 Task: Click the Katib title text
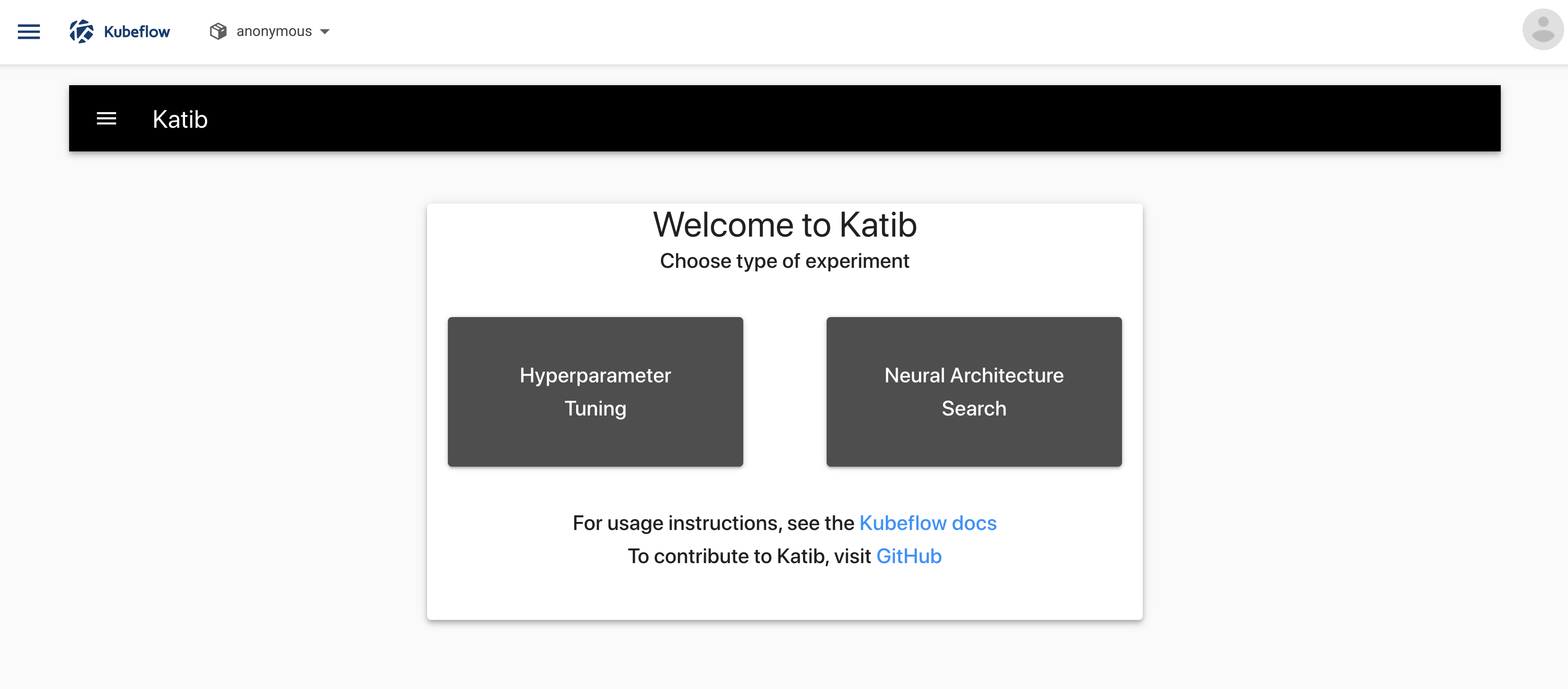pos(180,119)
